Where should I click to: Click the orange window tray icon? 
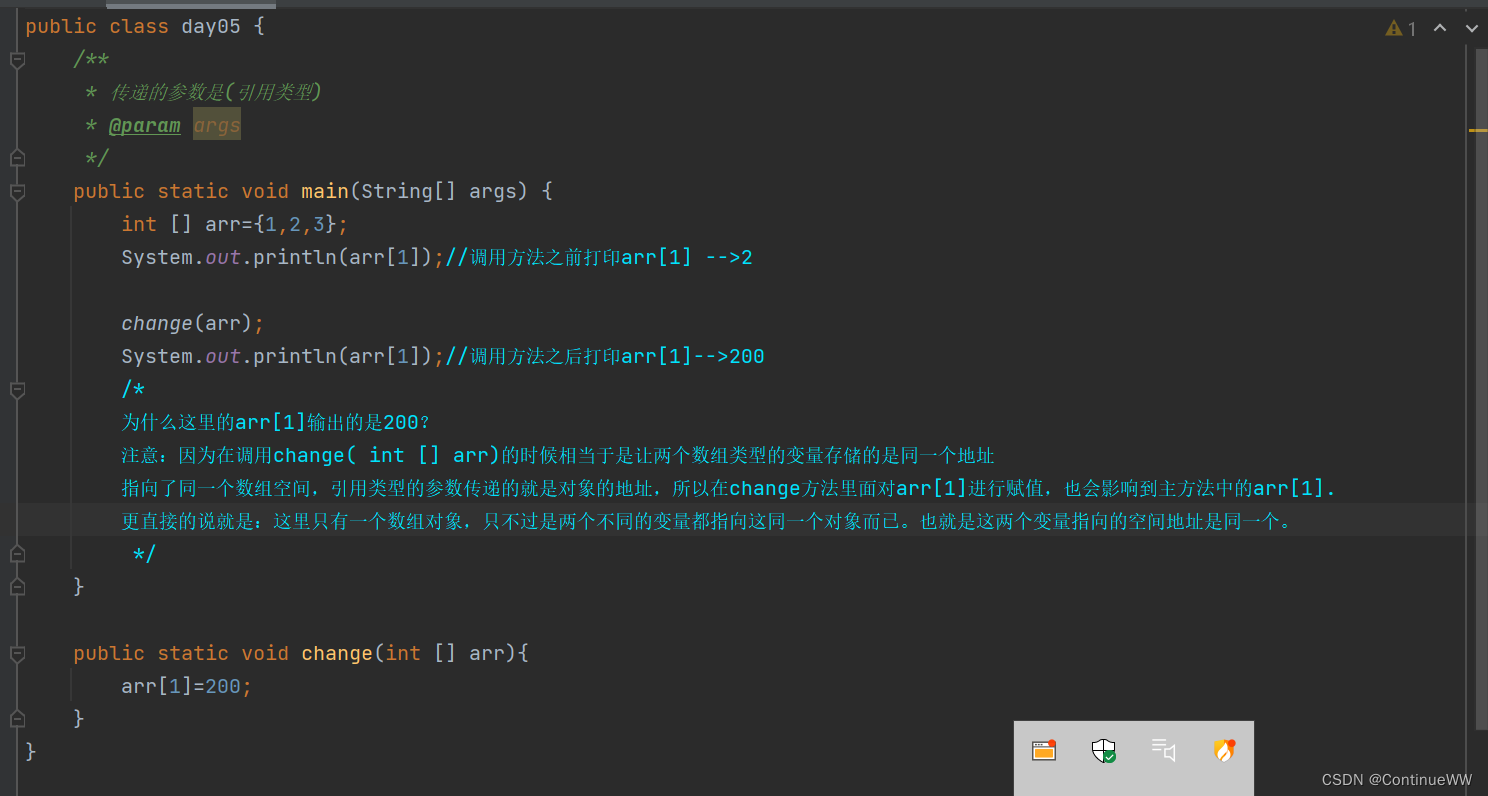tap(1044, 750)
